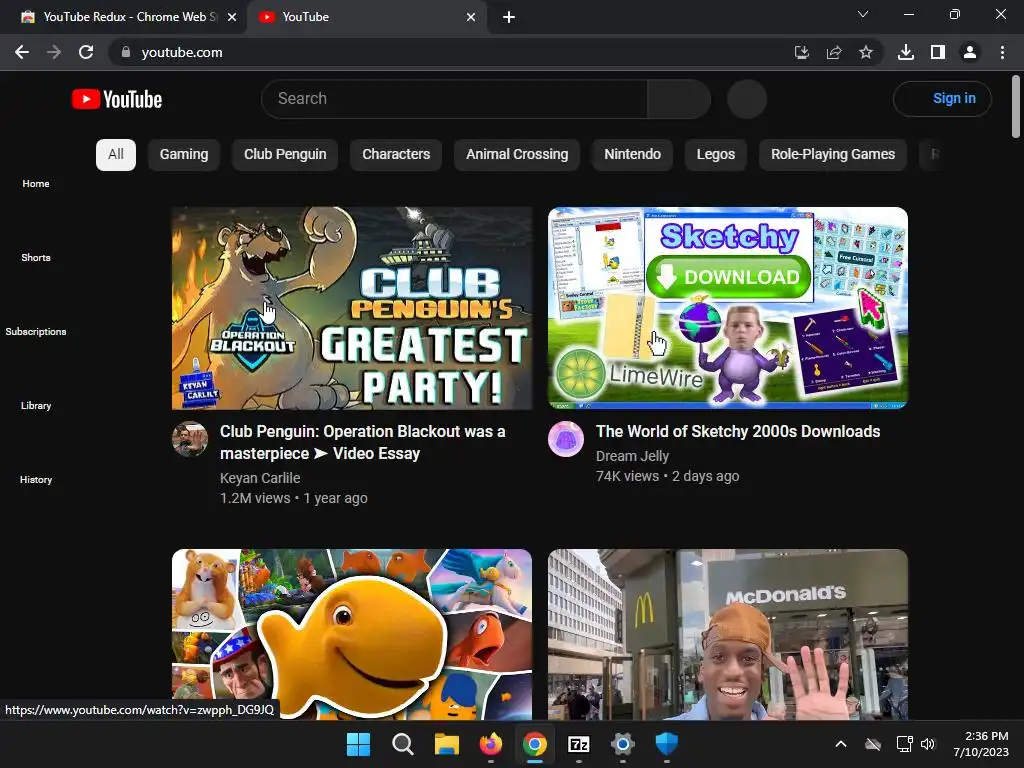Click the search submit button beside Search field
The width and height of the screenshot is (1024, 768).
click(x=679, y=99)
